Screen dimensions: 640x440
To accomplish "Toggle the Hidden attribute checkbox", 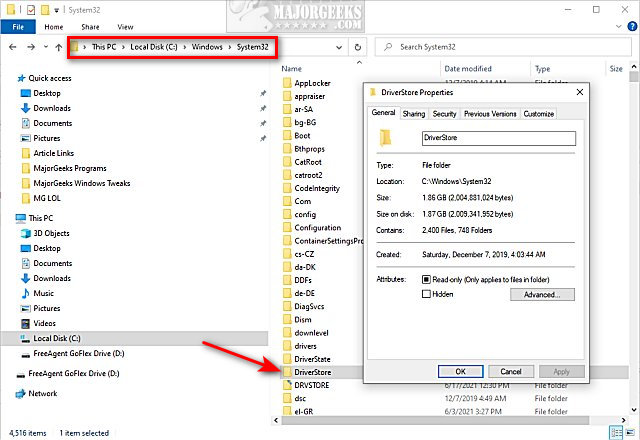I will (426, 294).
